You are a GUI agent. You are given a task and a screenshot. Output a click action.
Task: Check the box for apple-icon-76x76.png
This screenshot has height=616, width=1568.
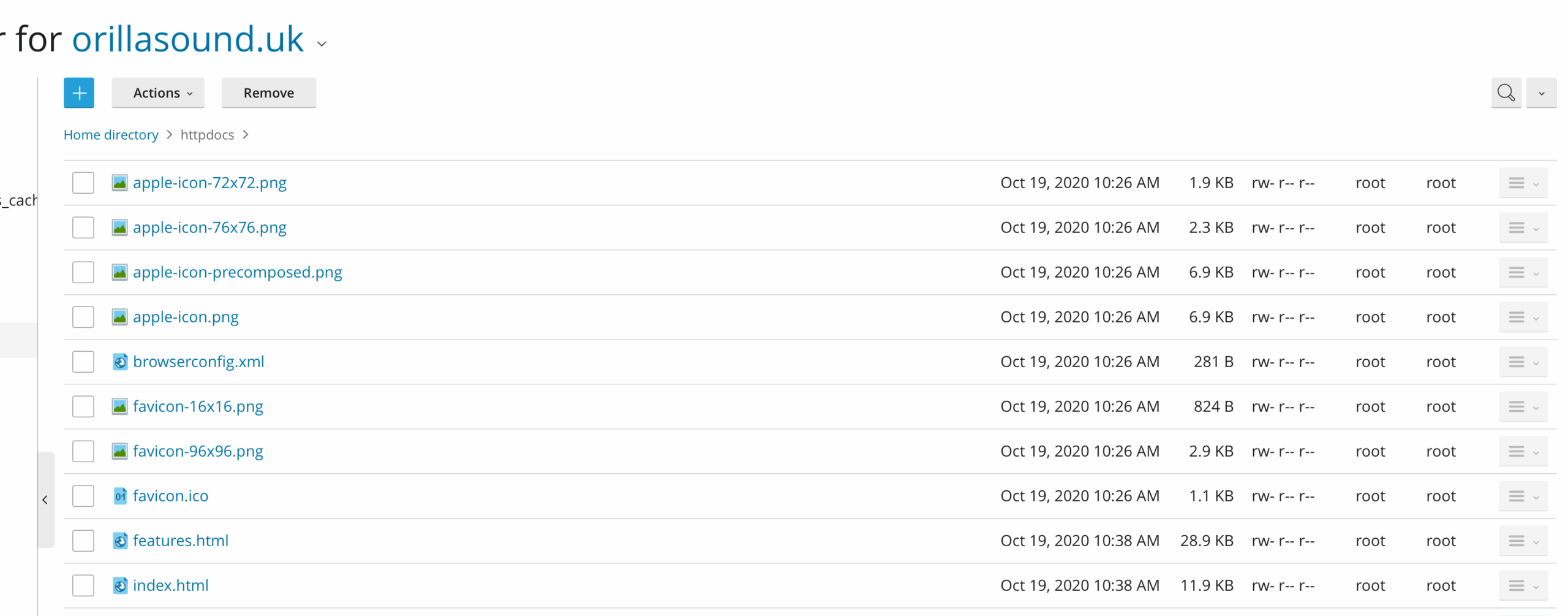(x=83, y=227)
